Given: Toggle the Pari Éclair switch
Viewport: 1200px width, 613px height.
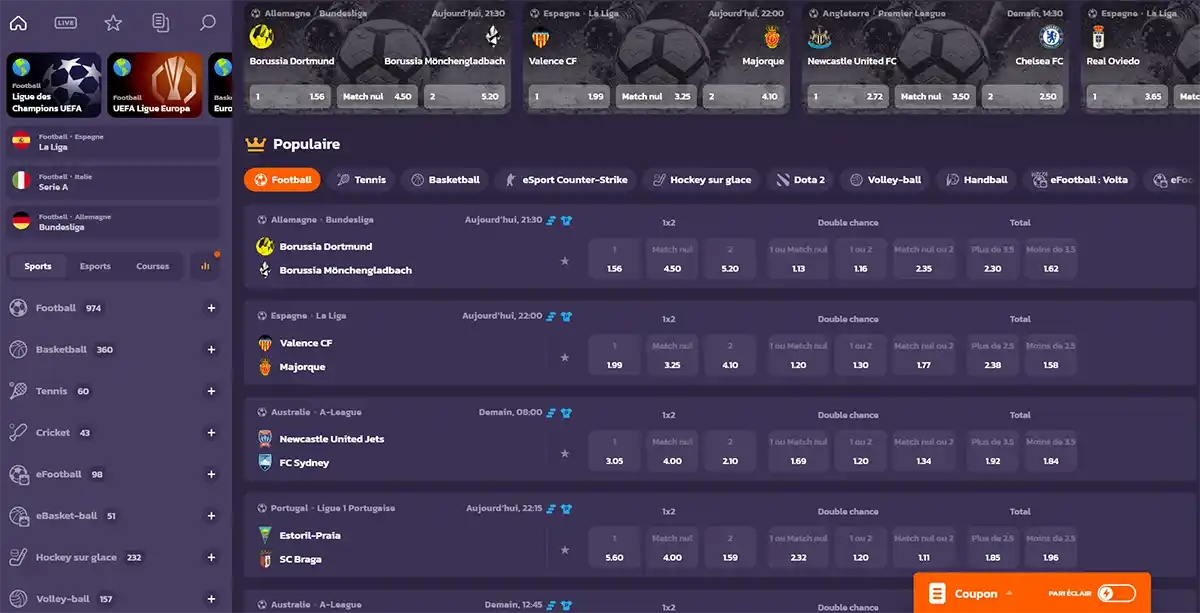Looking at the screenshot, I should pos(1116,594).
